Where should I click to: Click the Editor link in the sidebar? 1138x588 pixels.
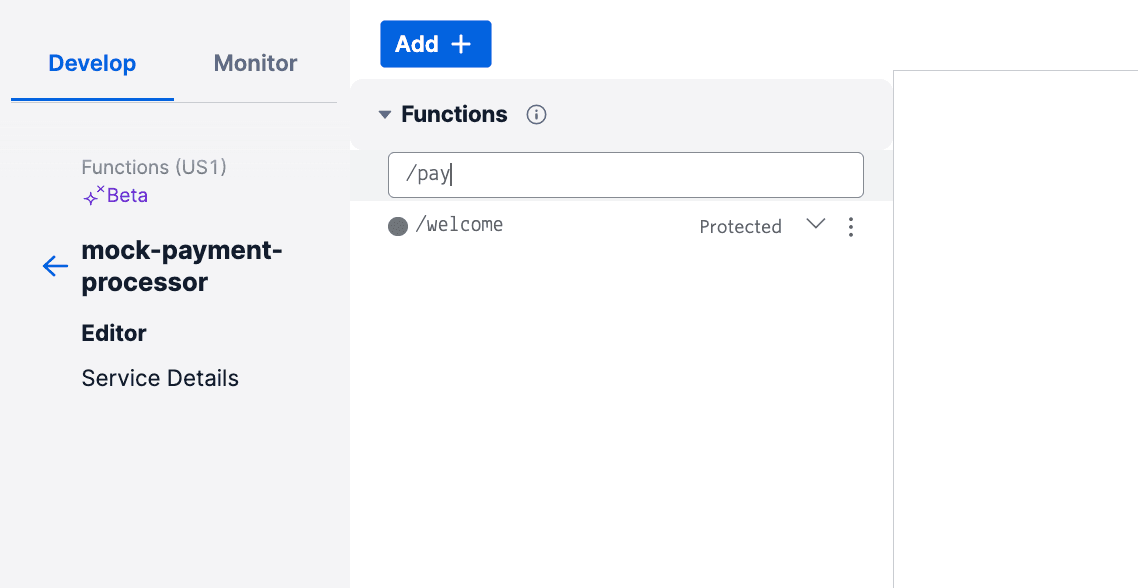click(x=113, y=333)
